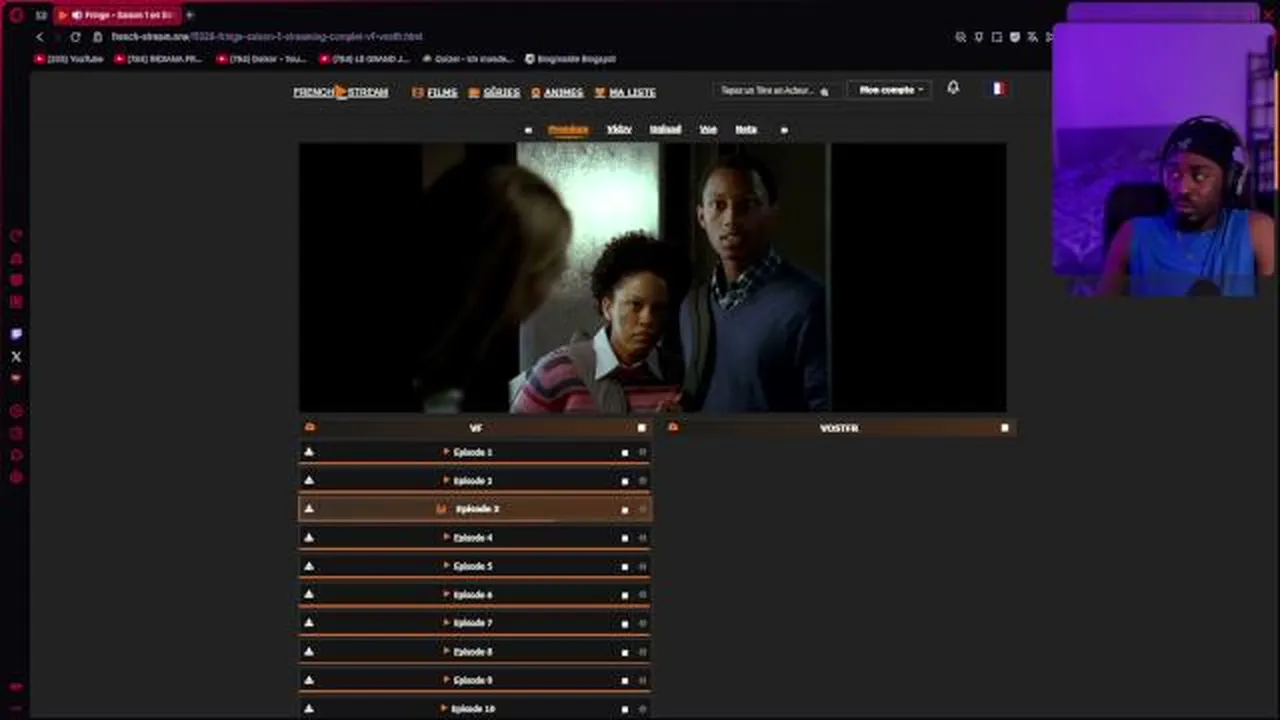Image resolution: width=1280 pixels, height=720 pixels.
Task: Click the browser address bar URL
Action: pos(267,37)
